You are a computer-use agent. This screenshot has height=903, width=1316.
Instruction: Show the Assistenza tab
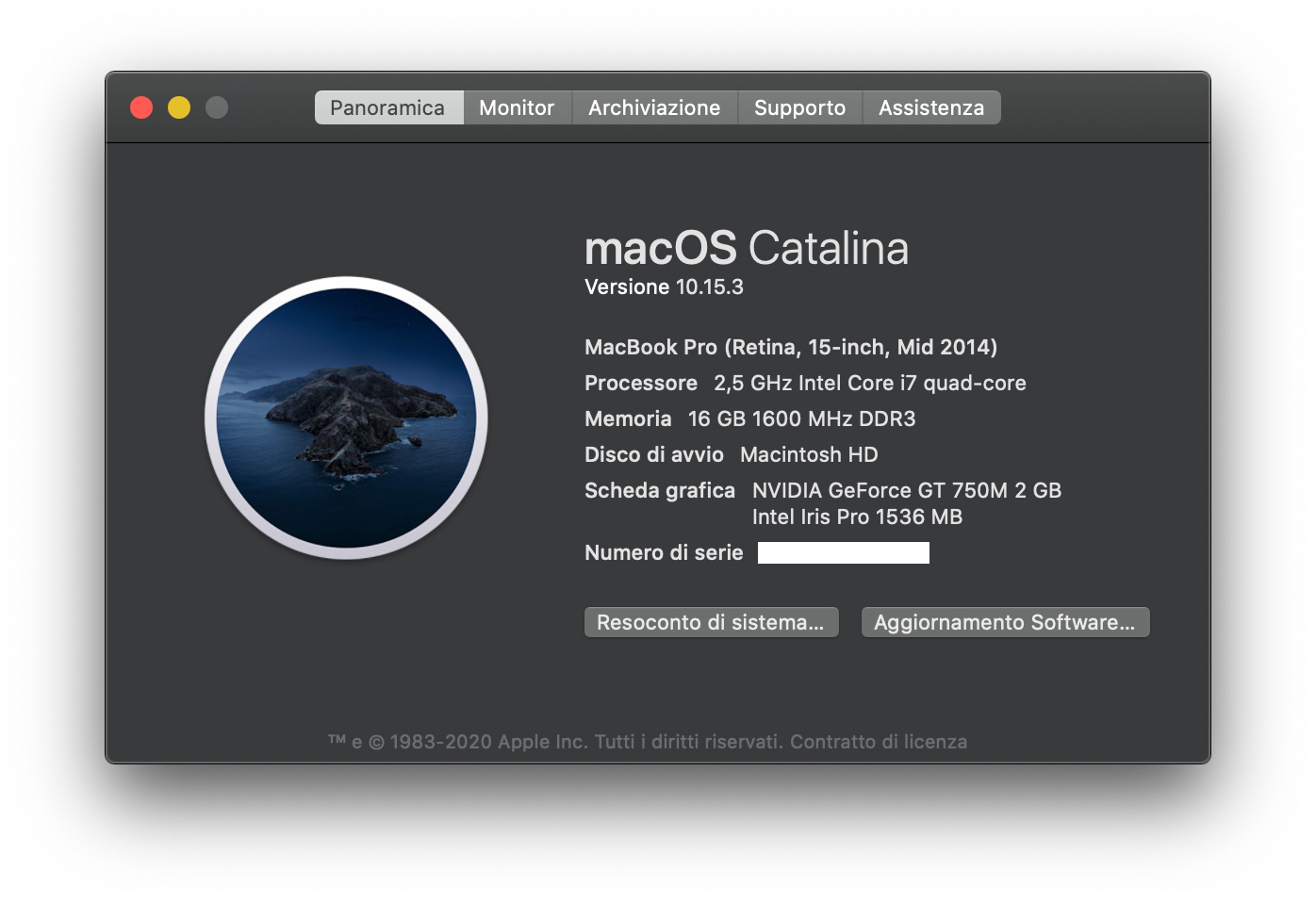click(x=931, y=107)
